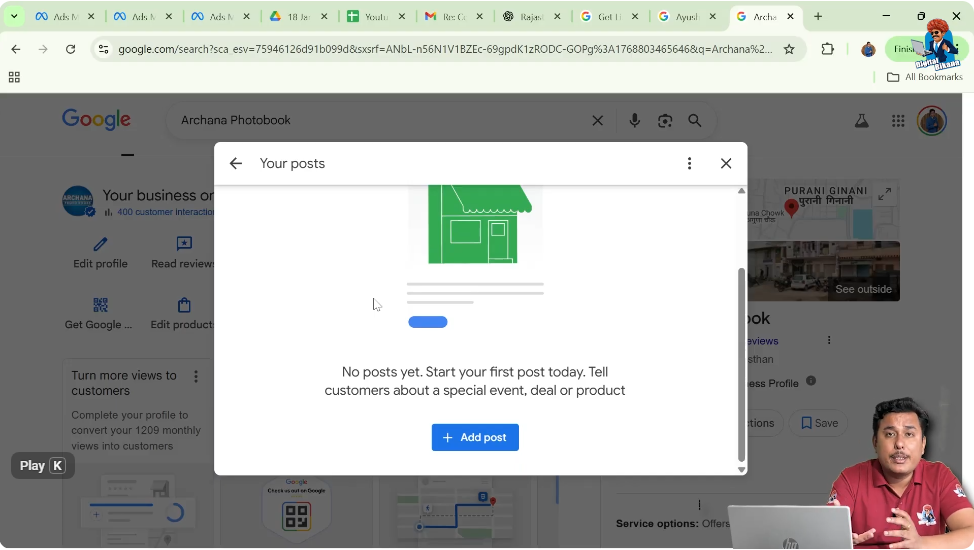Open the browser extensions menu

827,49
